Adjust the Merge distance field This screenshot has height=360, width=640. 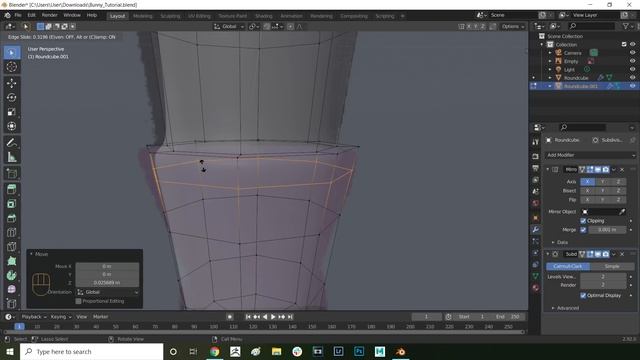[x=607, y=230]
